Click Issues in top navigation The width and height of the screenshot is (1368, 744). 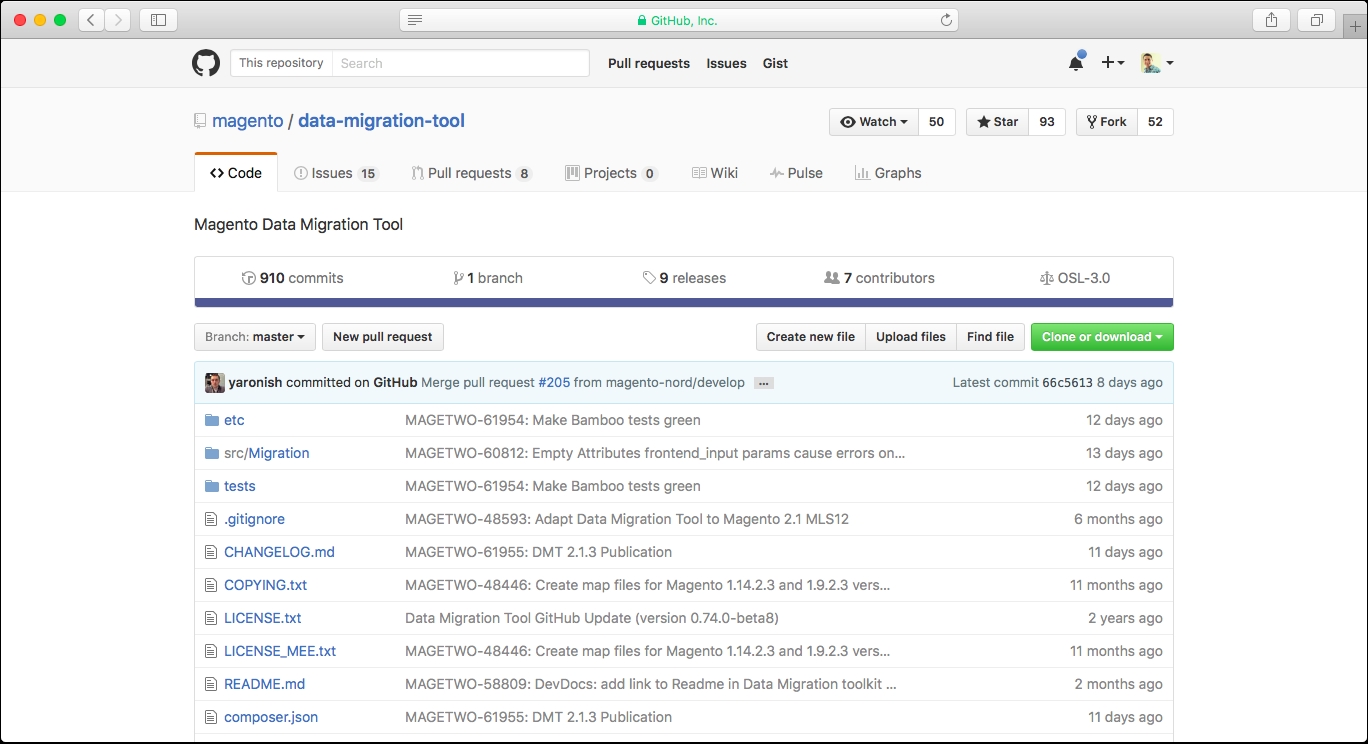click(726, 63)
